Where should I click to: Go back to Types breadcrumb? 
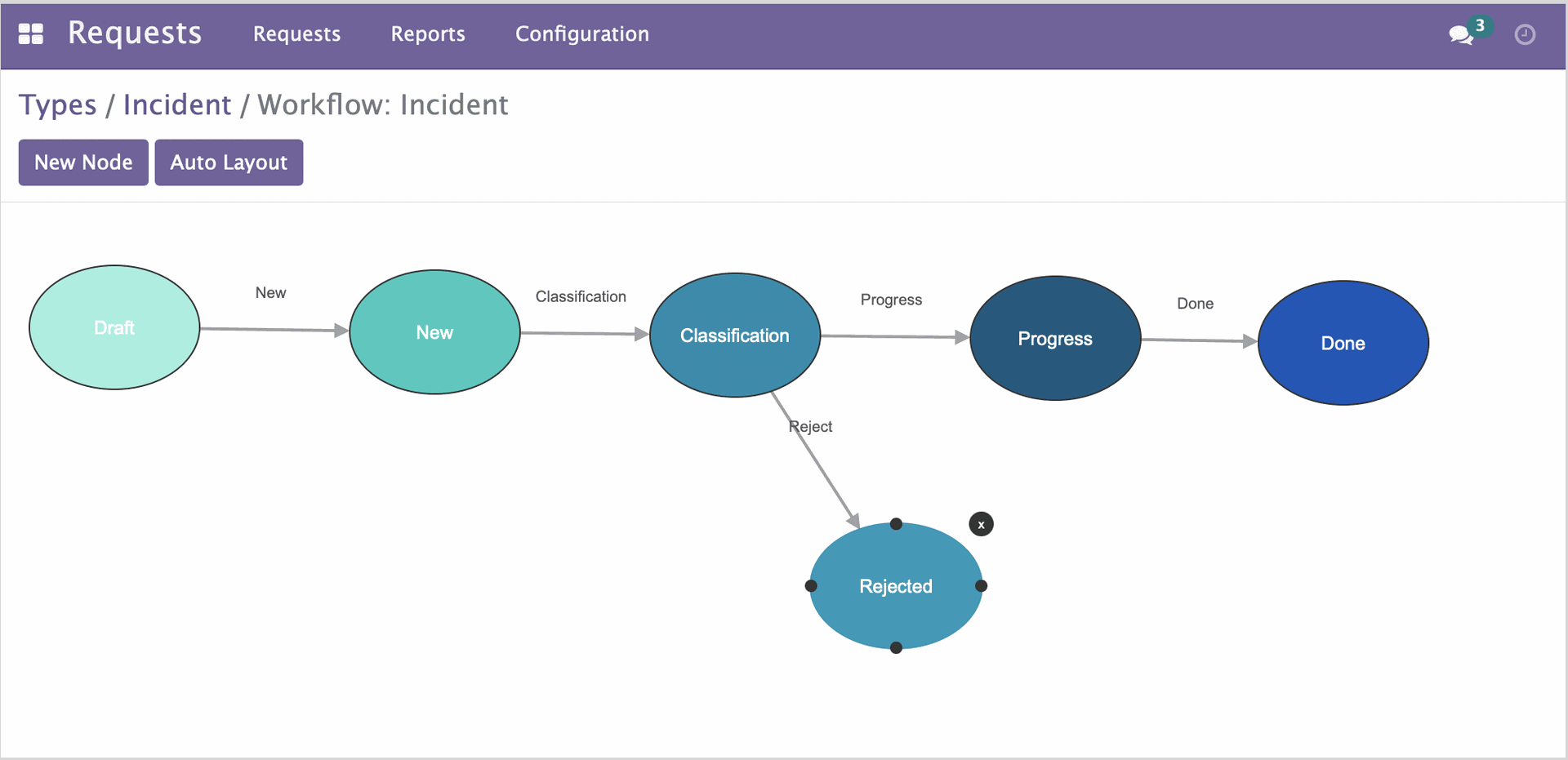pos(58,104)
